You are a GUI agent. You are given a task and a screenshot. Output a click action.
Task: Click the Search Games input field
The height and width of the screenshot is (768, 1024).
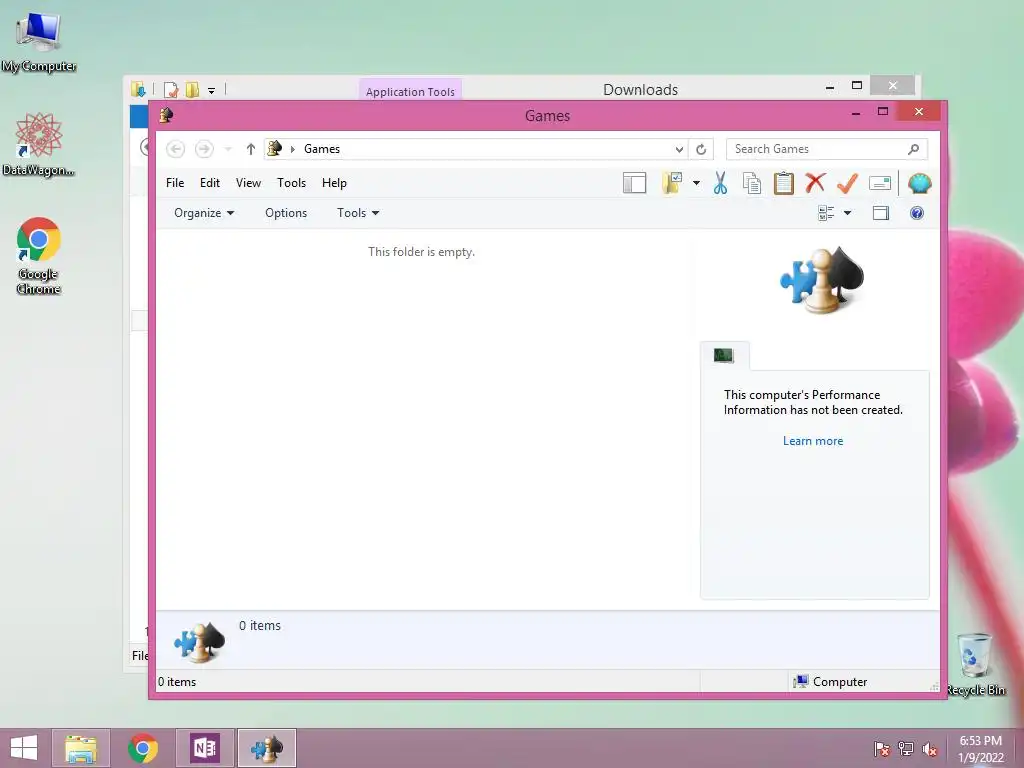826,149
